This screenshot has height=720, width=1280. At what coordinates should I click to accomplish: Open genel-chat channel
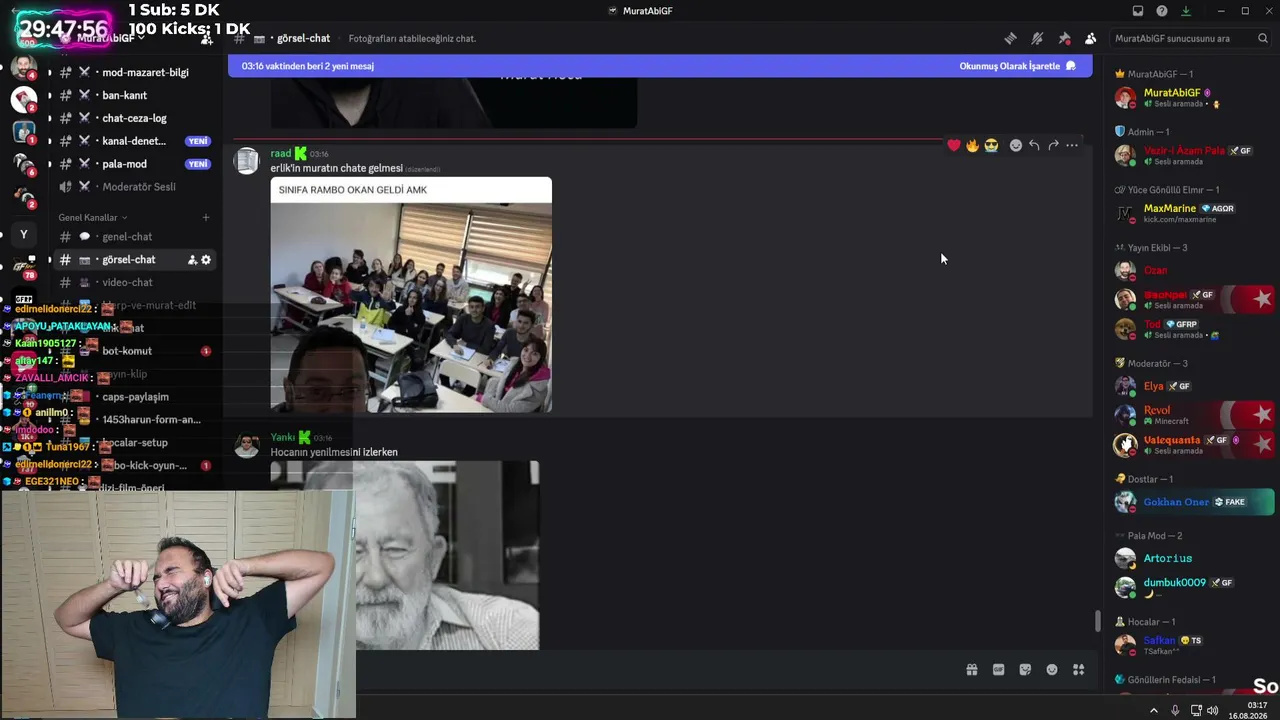[135, 237]
